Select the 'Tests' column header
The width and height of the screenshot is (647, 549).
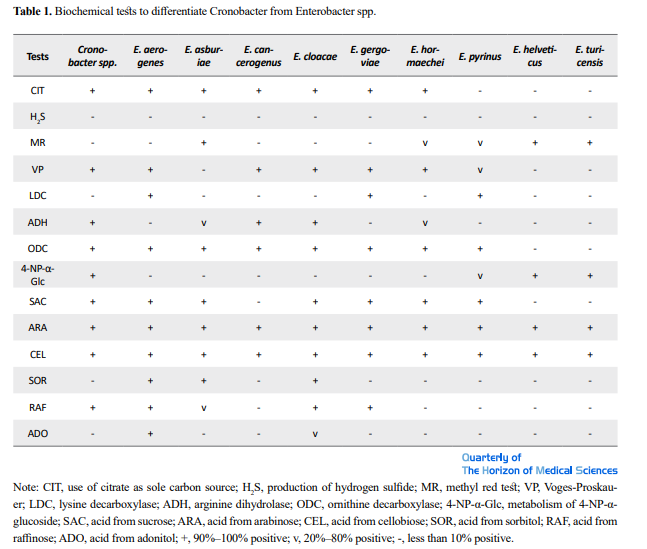(38, 56)
